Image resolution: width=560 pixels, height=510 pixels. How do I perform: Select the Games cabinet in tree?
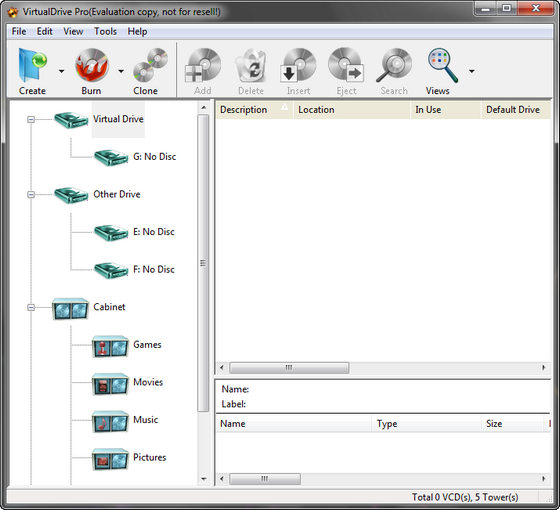click(x=147, y=345)
